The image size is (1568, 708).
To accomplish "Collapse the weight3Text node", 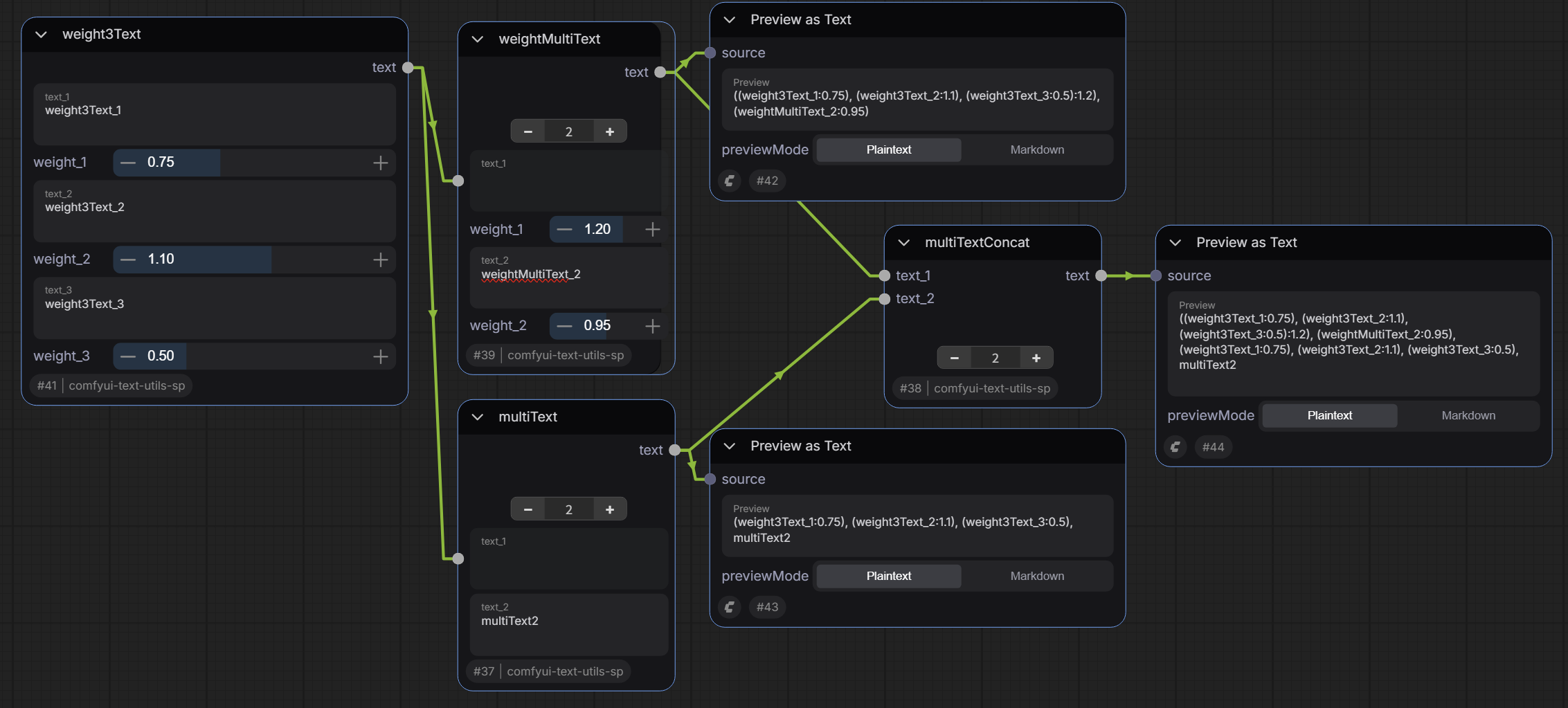I will (x=42, y=34).
